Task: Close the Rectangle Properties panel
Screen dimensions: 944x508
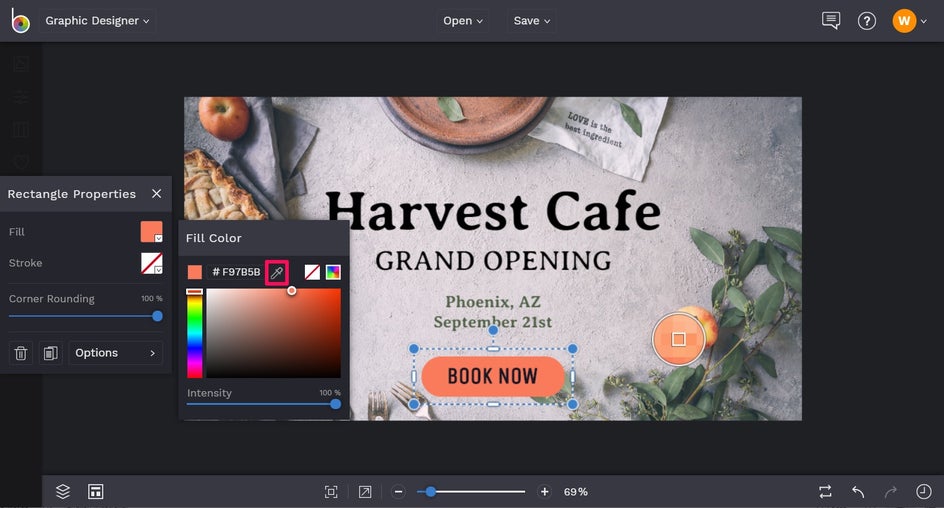Action: coord(157,193)
